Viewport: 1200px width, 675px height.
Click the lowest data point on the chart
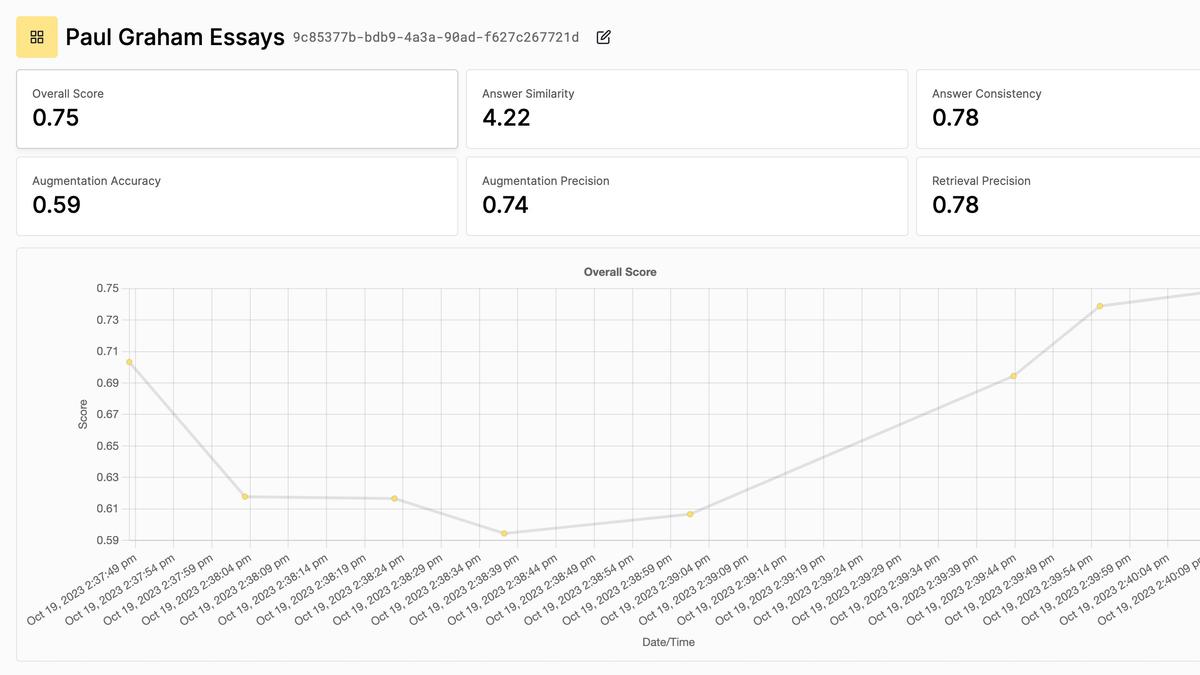pos(504,533)
